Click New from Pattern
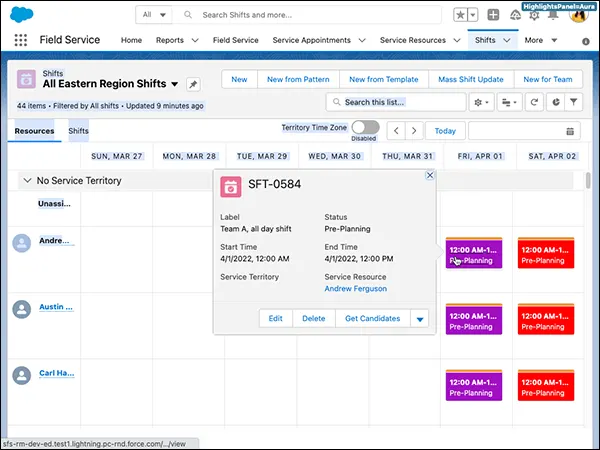This screenshot has height=450, width=600. click(x=298, y=80)
